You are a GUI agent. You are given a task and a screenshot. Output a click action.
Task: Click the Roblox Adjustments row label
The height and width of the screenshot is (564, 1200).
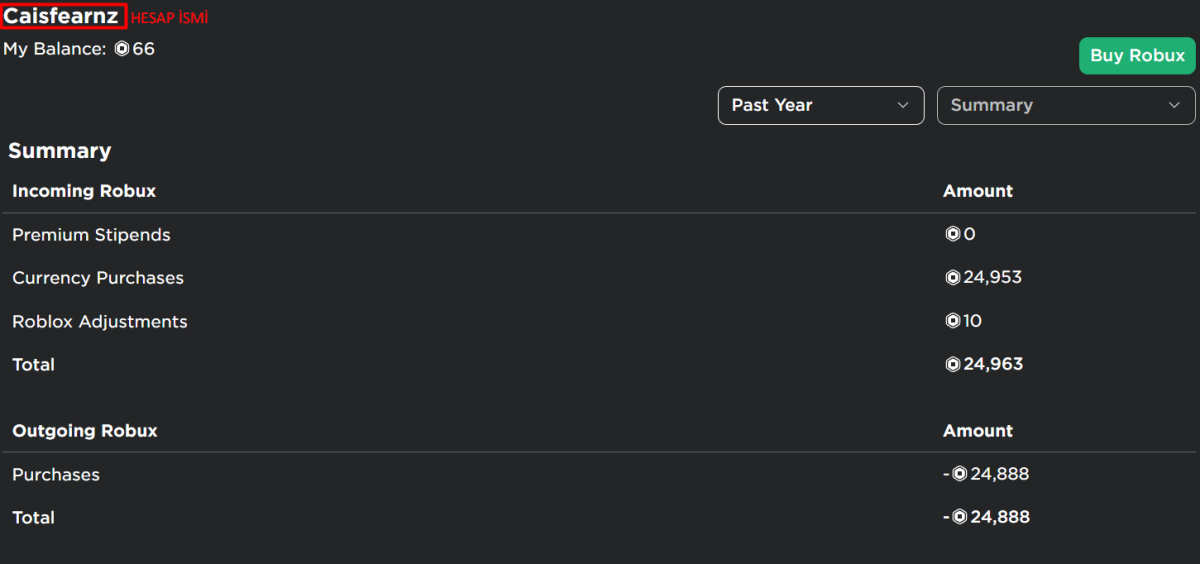(x=99, y=322)
